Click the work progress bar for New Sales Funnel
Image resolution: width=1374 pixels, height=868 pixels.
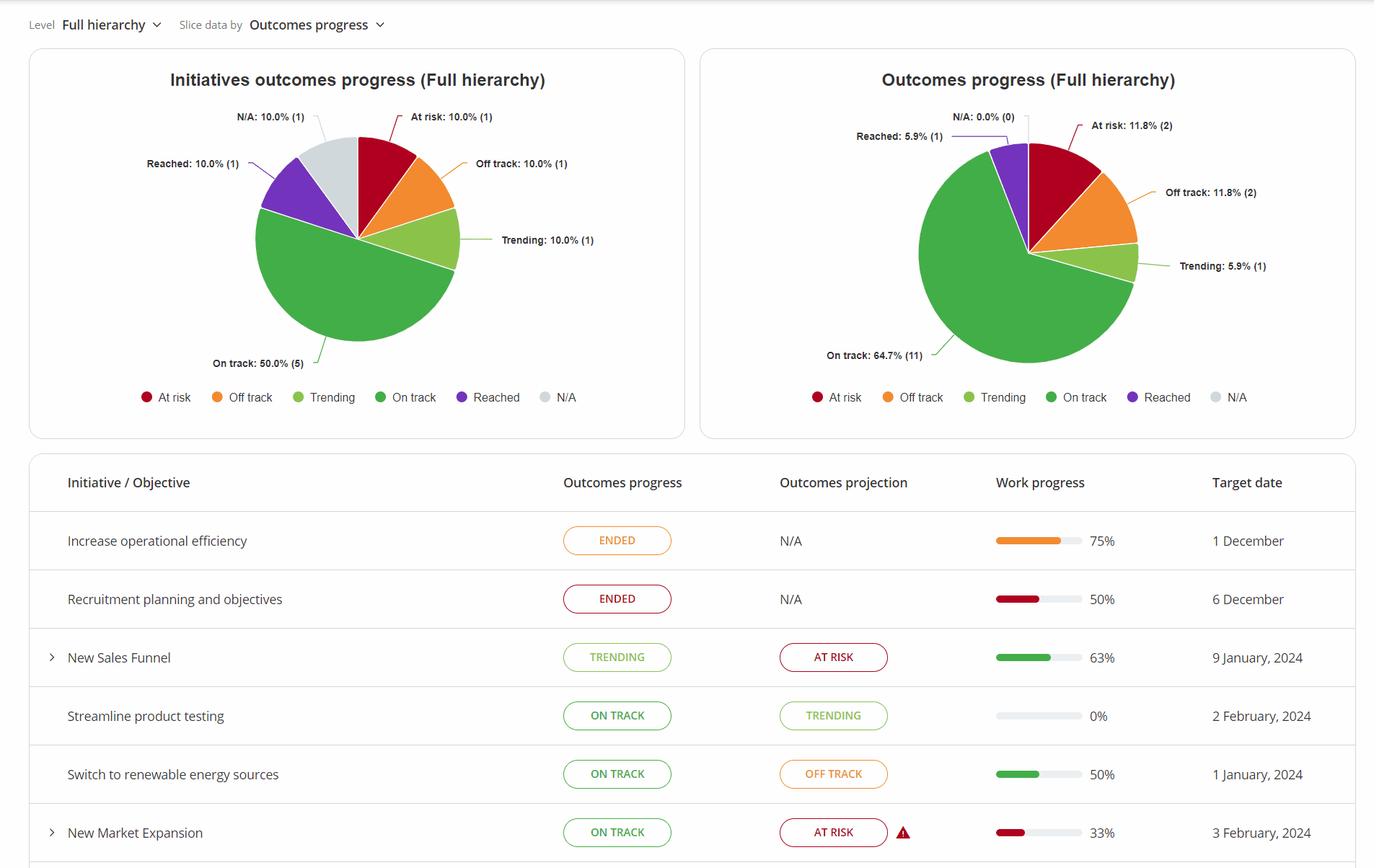click(x=1039, y=657)
